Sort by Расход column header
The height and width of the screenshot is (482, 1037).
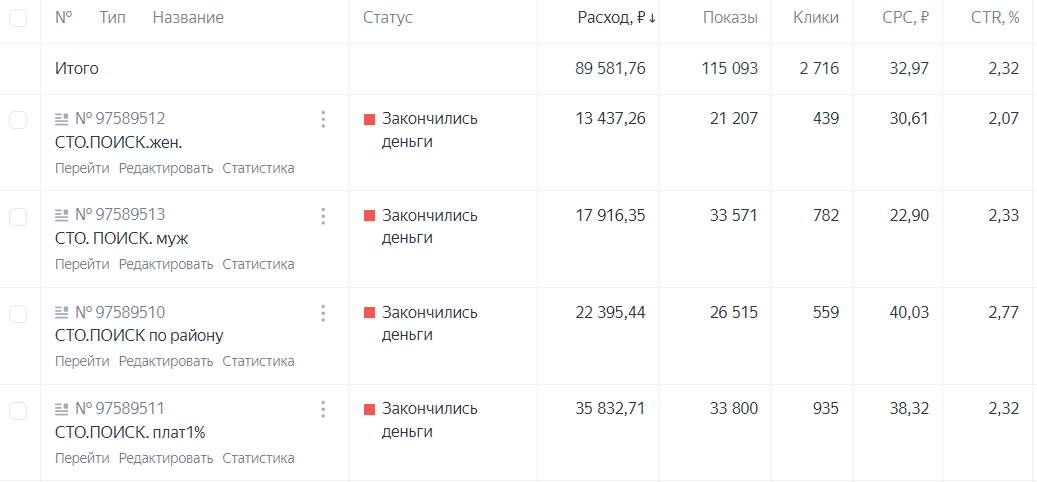[617, 19]
